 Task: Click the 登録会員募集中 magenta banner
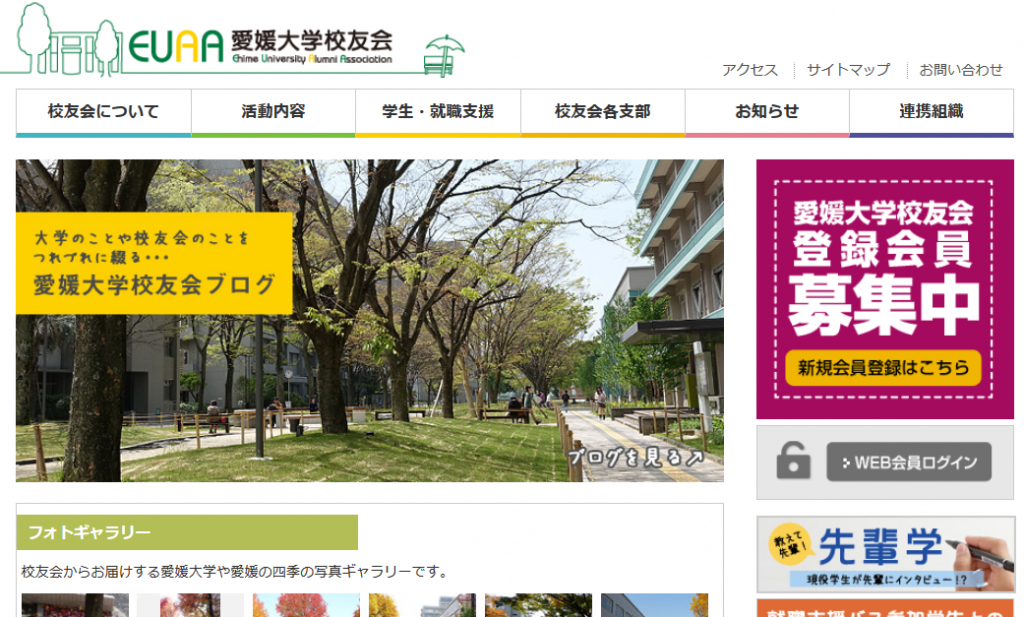884,289
